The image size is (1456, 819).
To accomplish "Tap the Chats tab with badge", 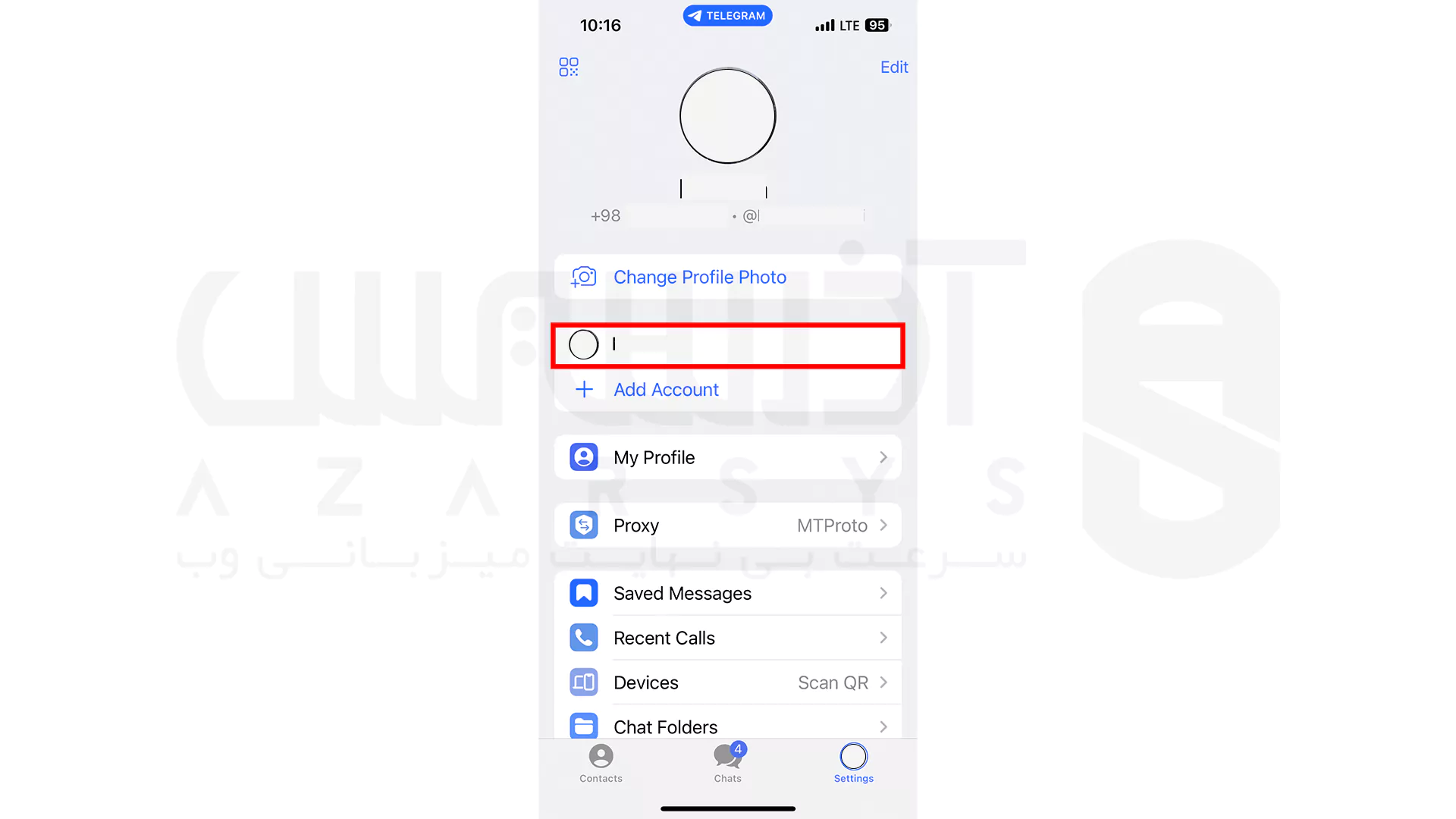I will (x=727, y=763).
